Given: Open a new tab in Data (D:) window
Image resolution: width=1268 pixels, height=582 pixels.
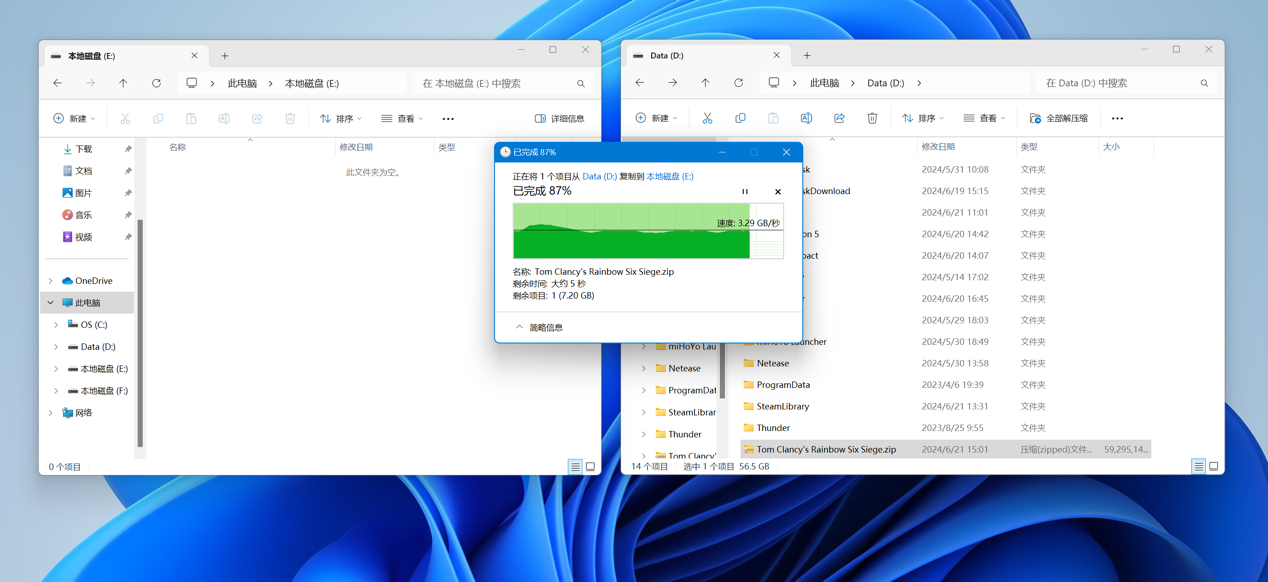Looking at the screenshot, I should click(807, 56).
